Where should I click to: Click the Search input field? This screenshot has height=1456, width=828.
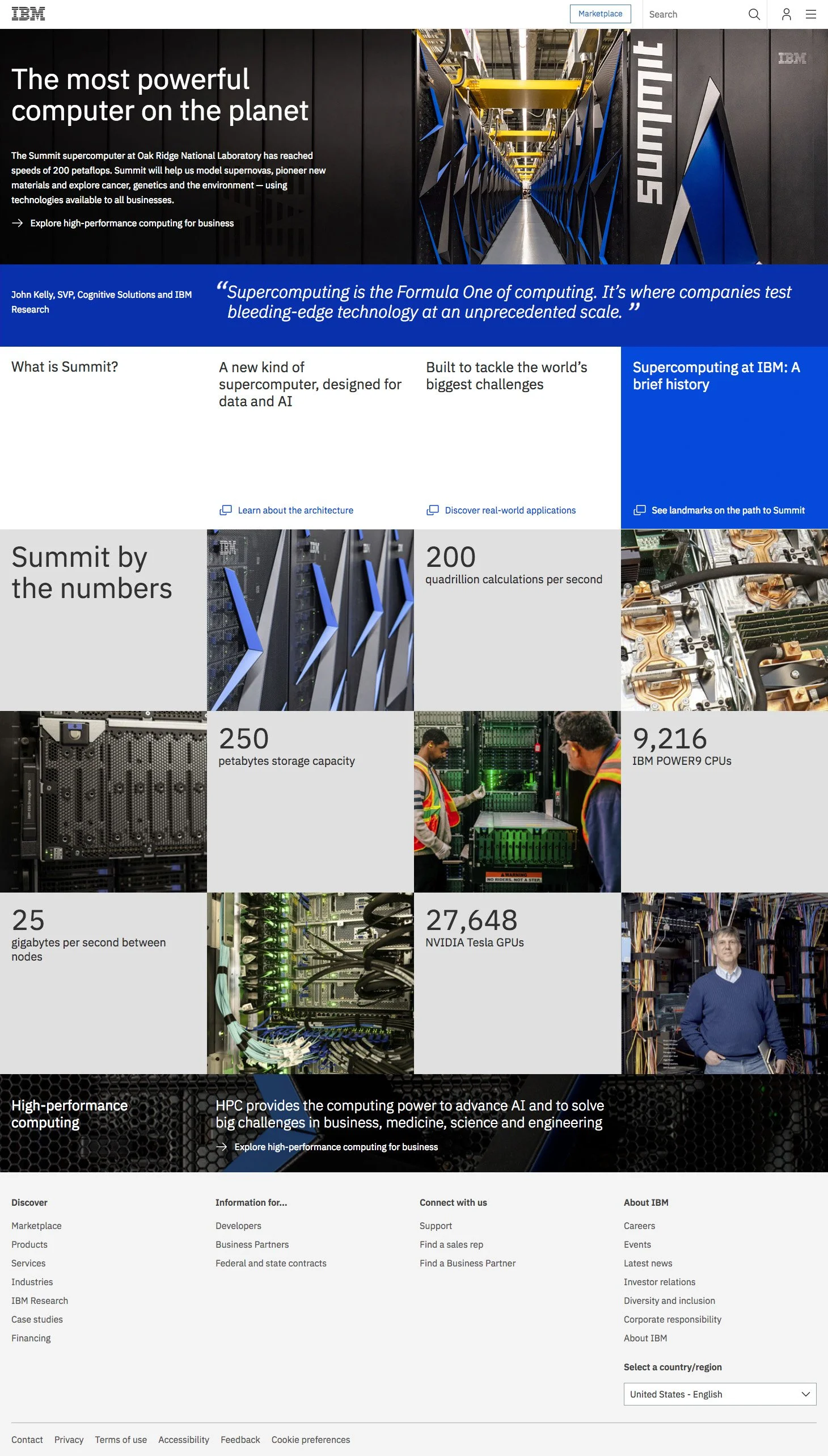[x=694, y=14]
